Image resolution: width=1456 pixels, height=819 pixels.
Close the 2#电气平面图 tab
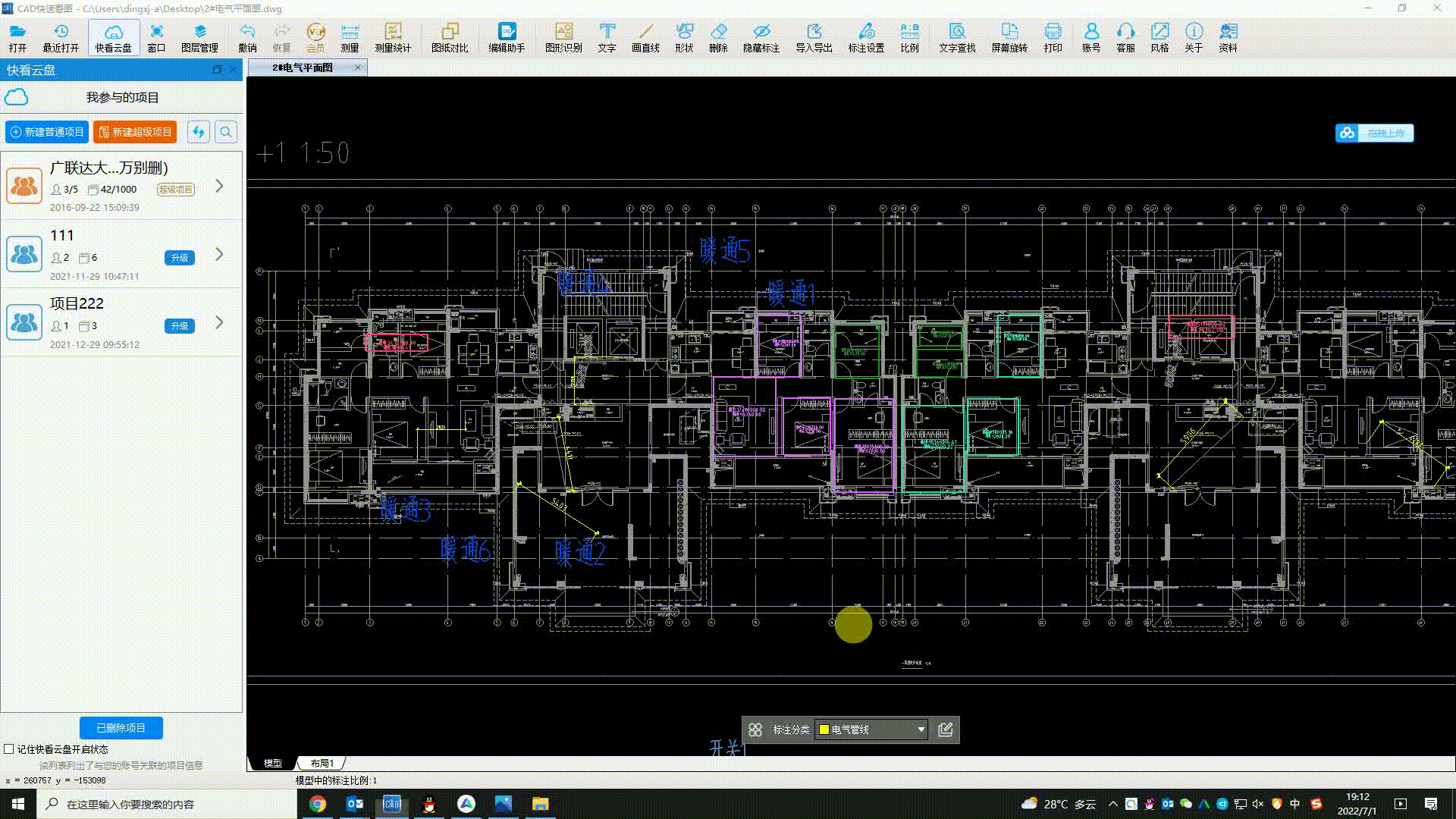point(358,67)
